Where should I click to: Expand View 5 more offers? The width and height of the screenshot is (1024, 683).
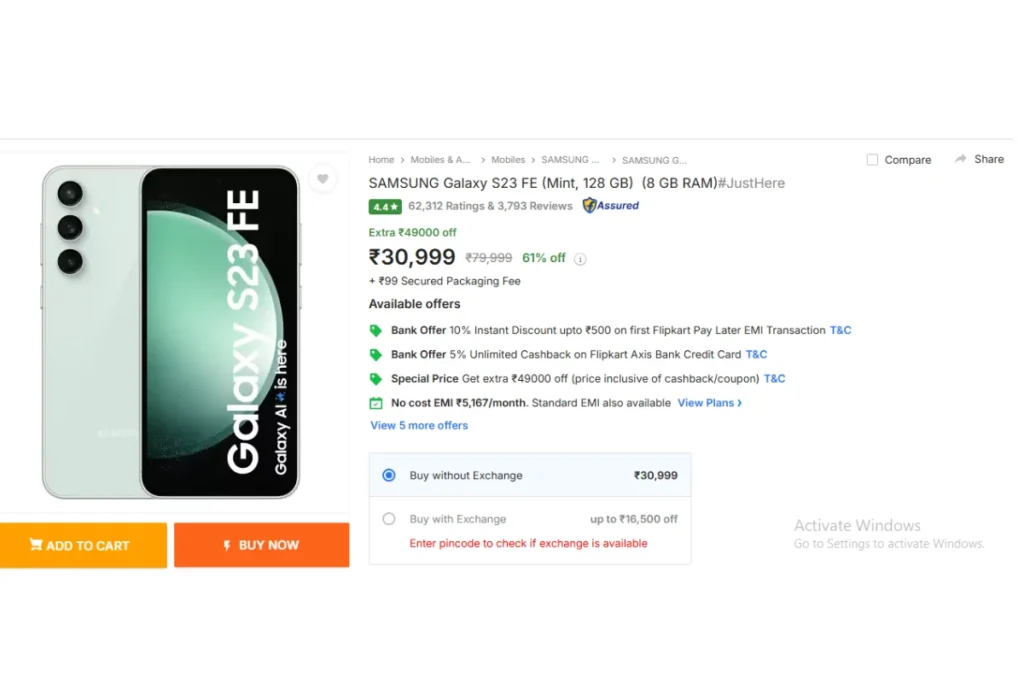click(x=419, y=426)
